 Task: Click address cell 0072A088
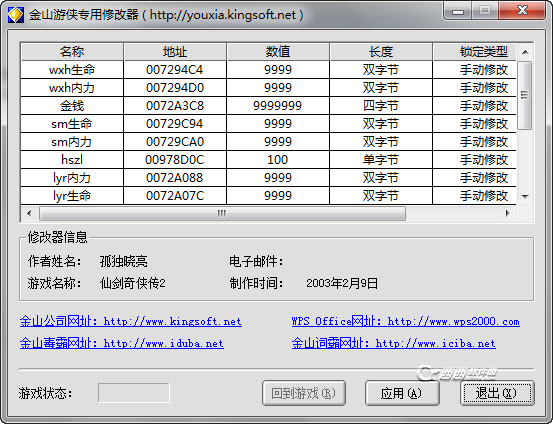tap(175, 178)
